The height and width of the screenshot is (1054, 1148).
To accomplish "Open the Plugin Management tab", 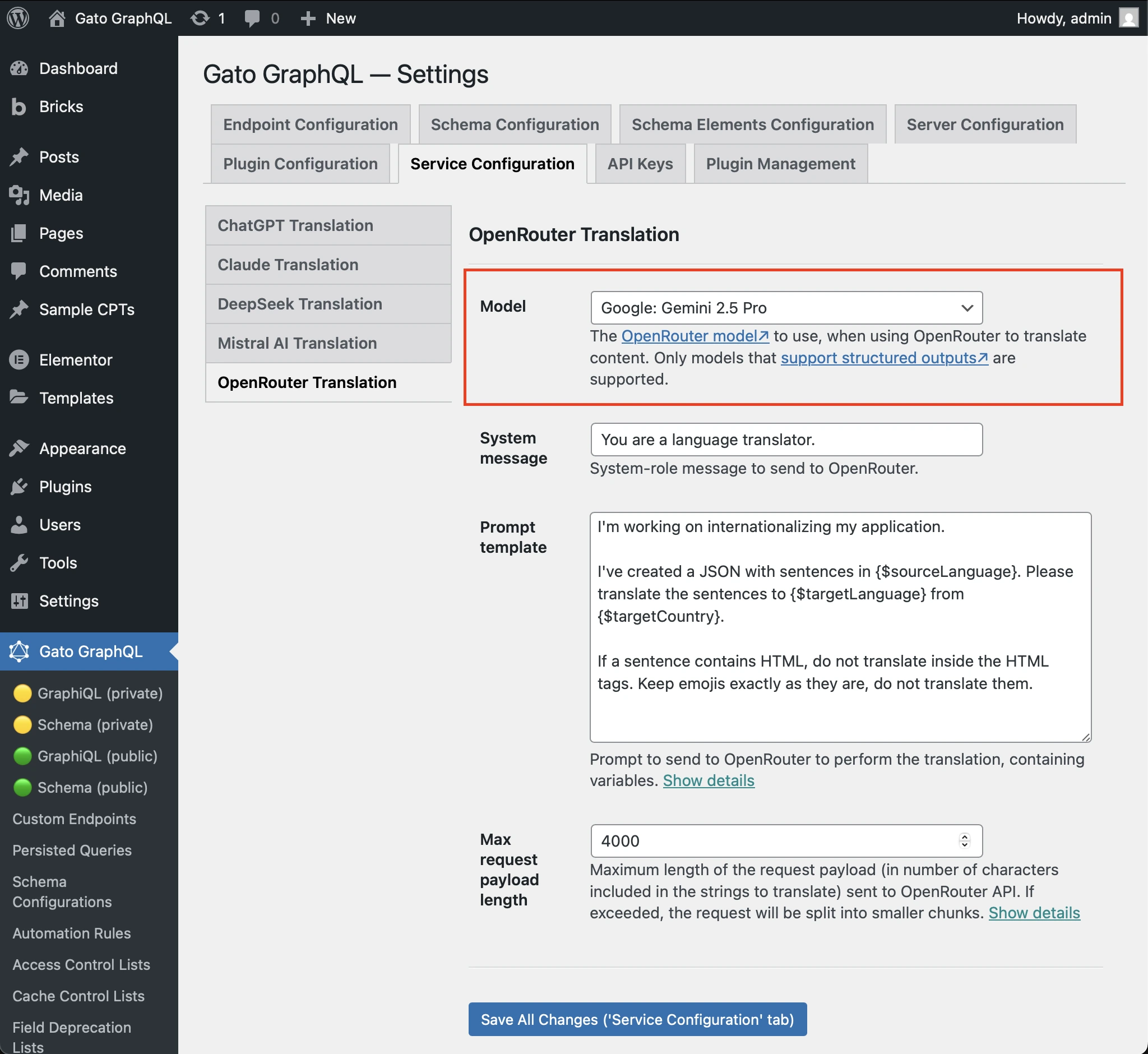I will point(780,164).
